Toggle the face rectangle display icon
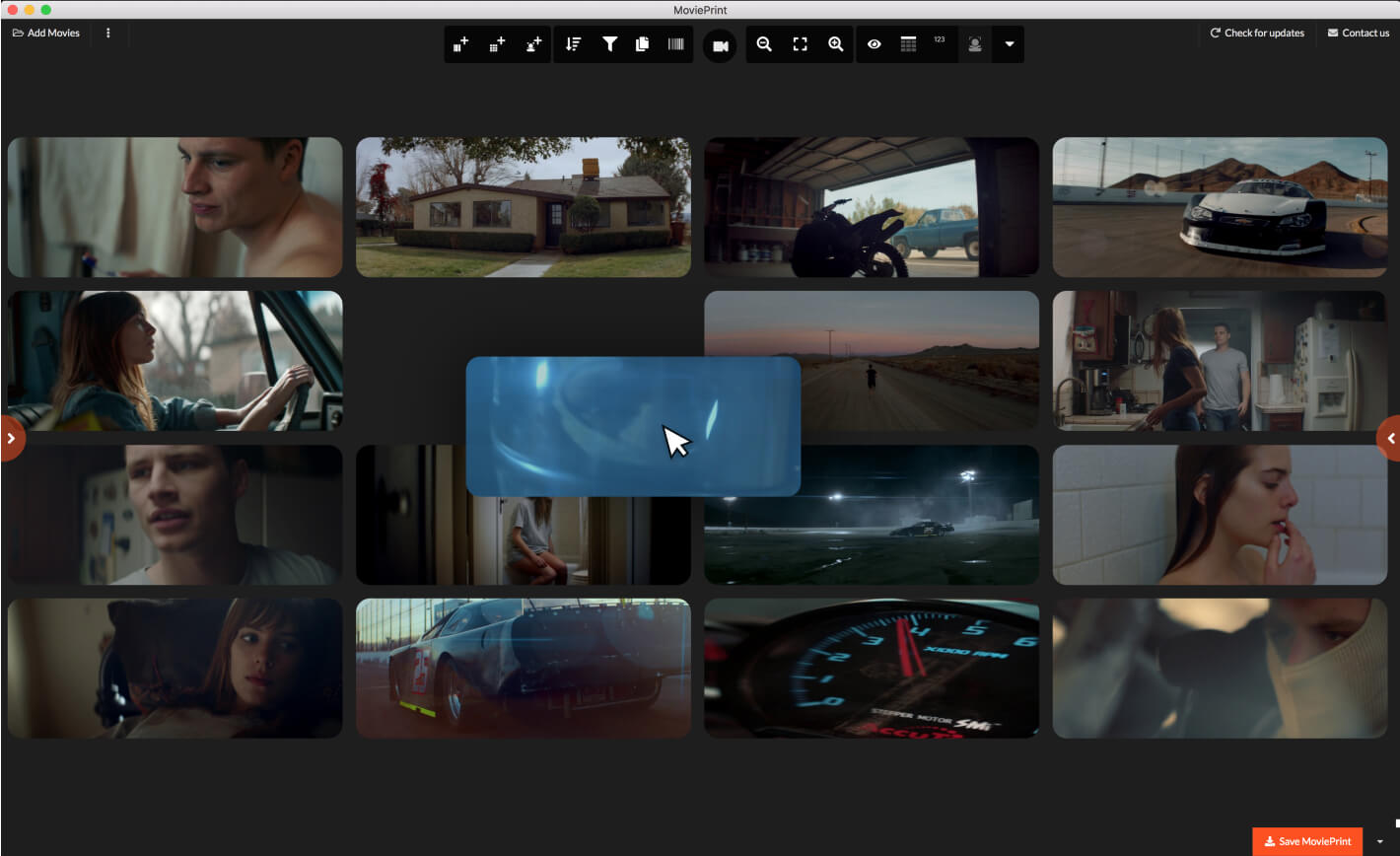The height and width of the screenshot is (856, 1400). coord(975,44)
